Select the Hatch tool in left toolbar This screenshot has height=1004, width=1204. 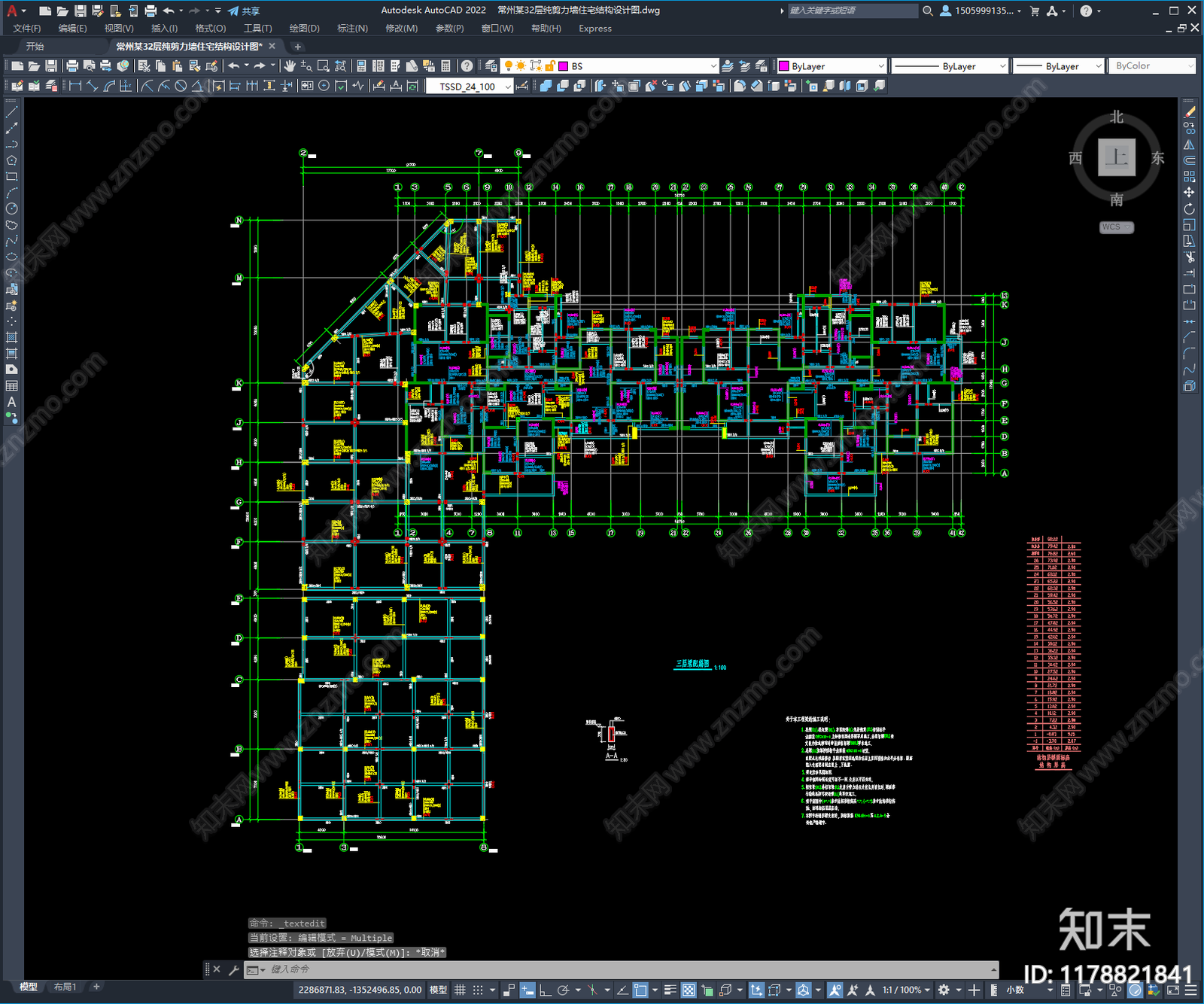[x=11, y=337]
